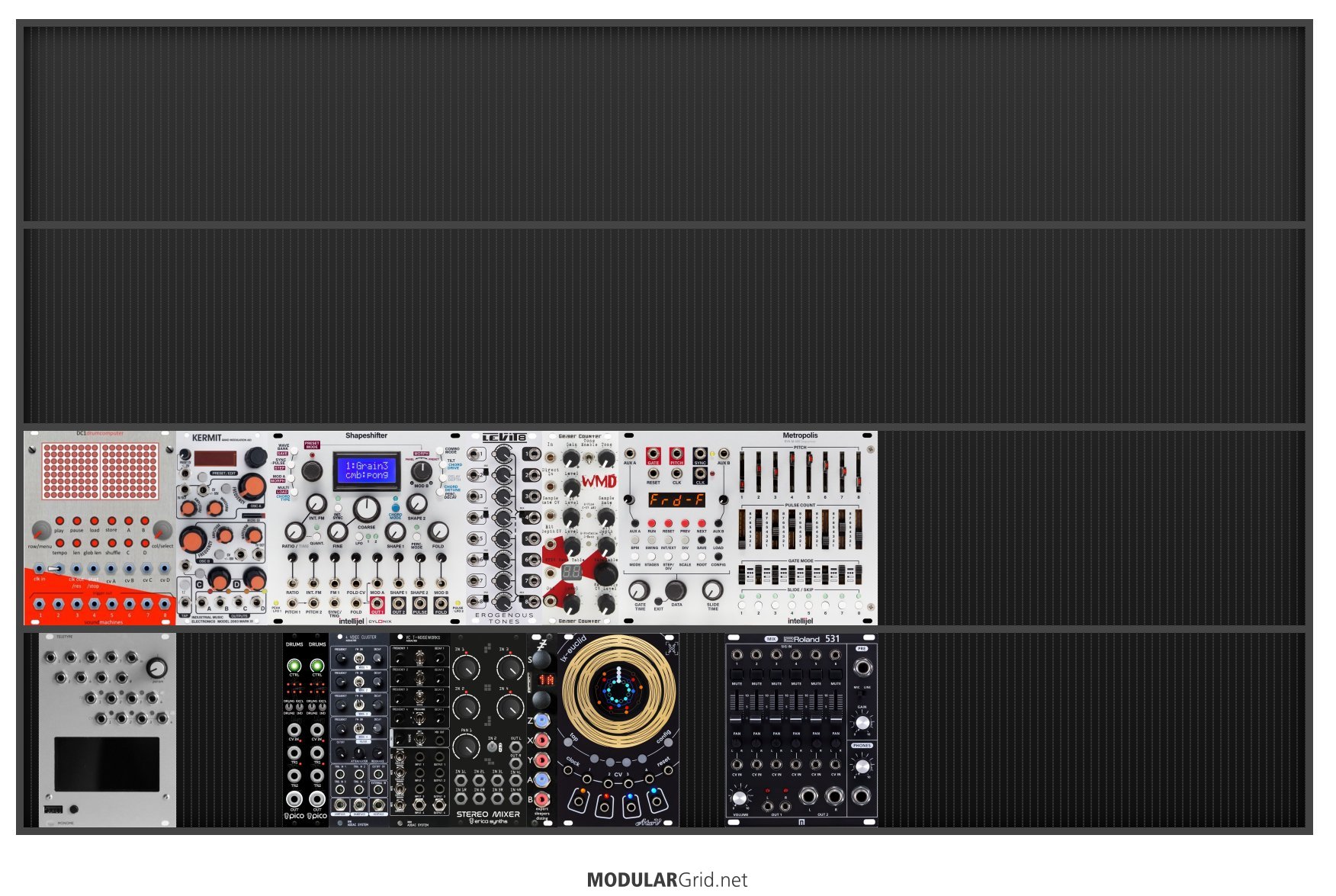Click the Metropolis CONFIG button
The height and width of the screenshot is (896, 1336).
click(718, 557)
